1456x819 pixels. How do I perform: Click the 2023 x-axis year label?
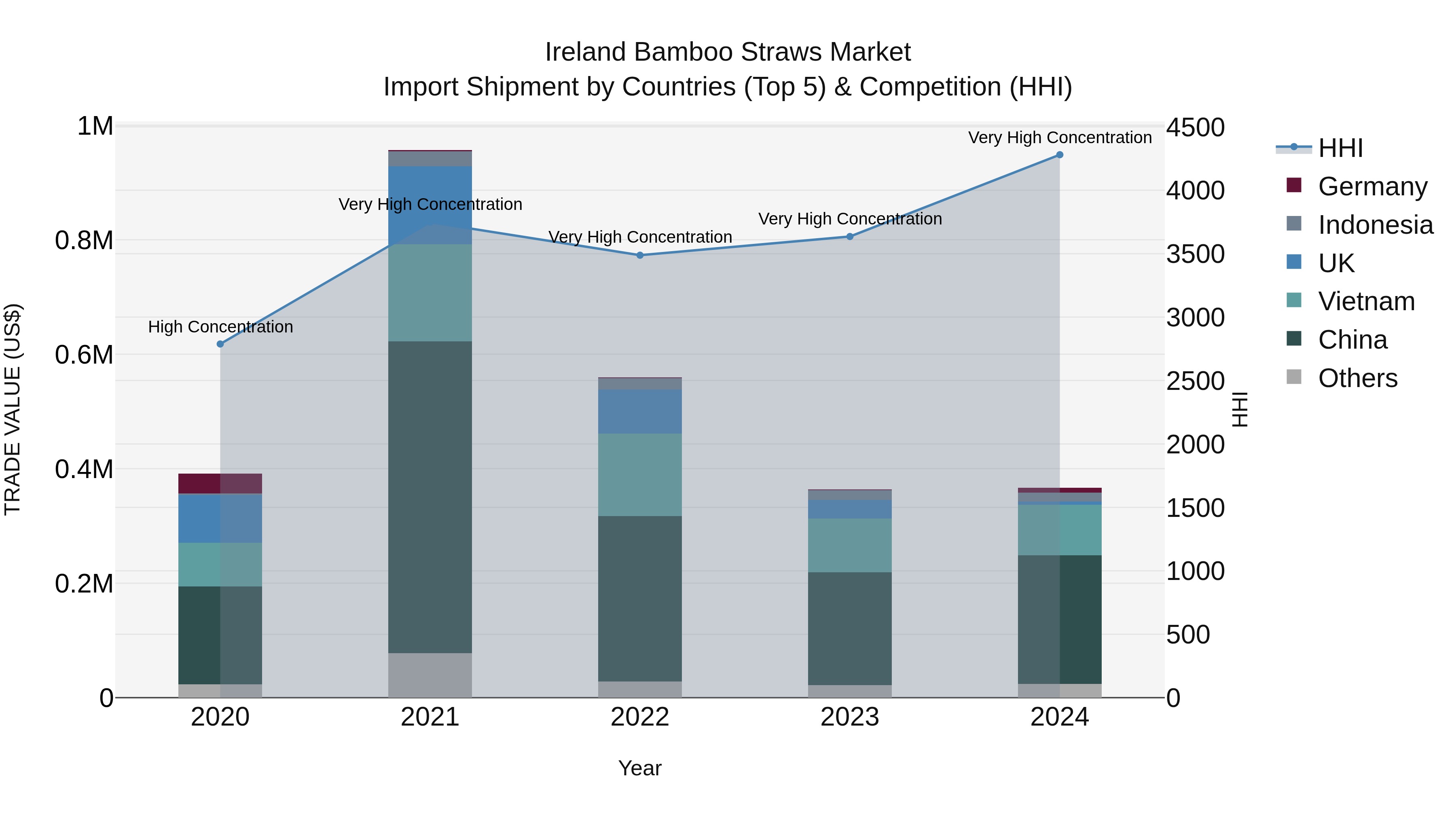point(849,717)
